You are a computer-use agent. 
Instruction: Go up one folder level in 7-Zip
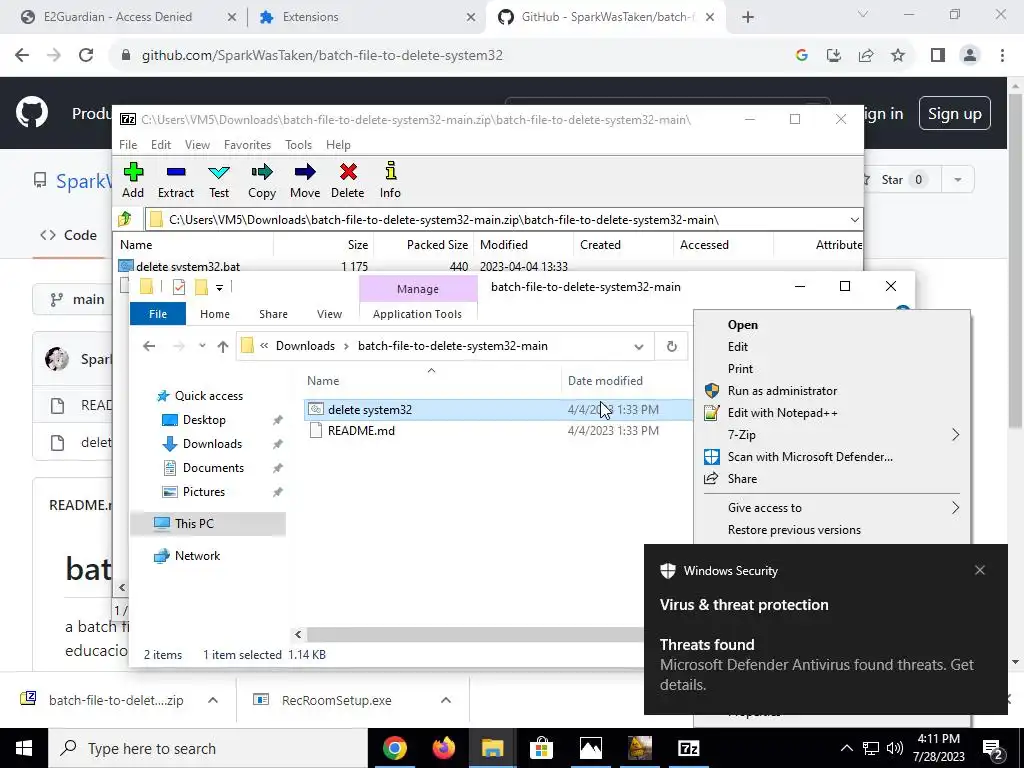click(125, 219)
